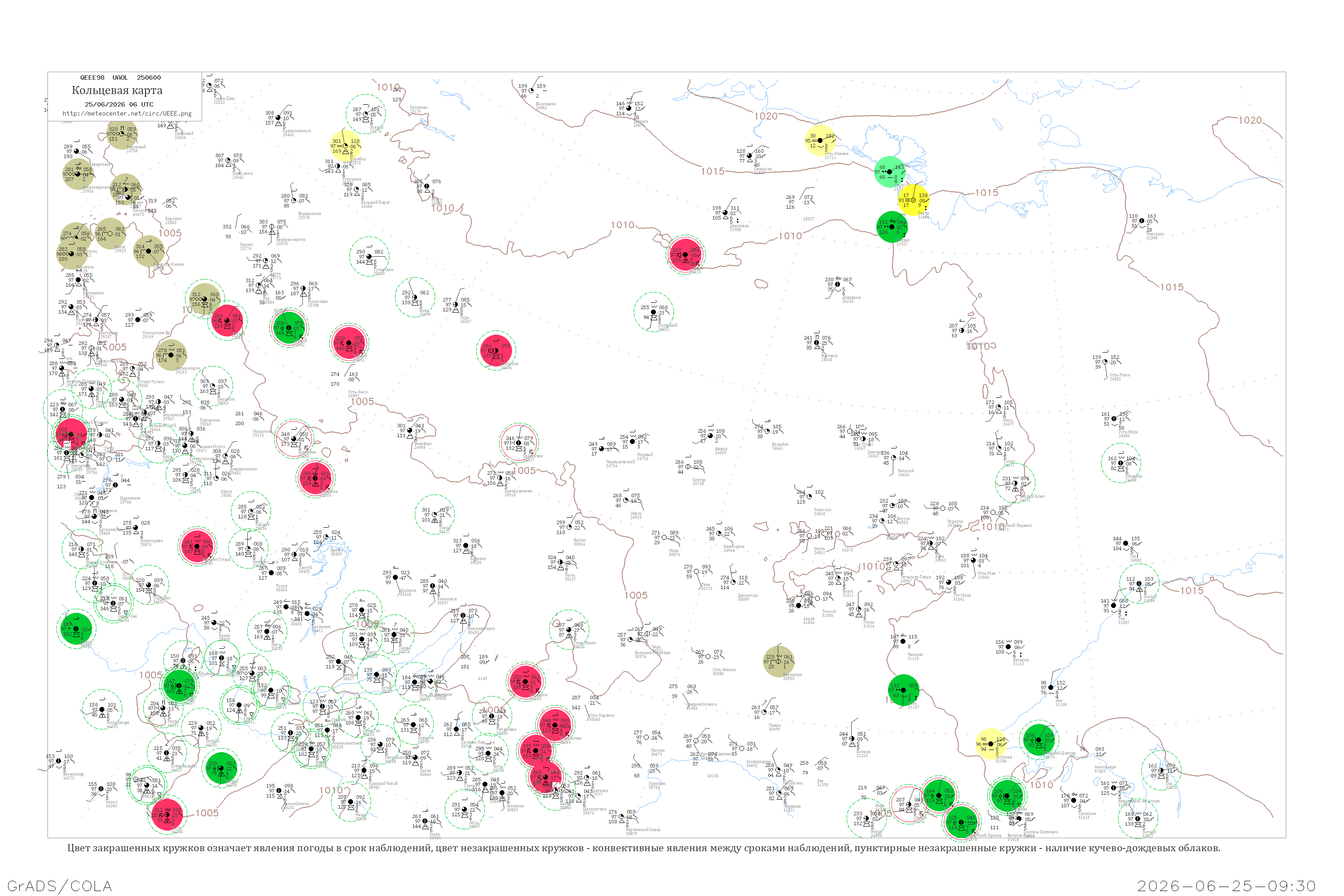Click the dark green station circle at Кюсюр
Image resolution: width=1344 pixels, height=896 pixels.
[x=892, y=227]
